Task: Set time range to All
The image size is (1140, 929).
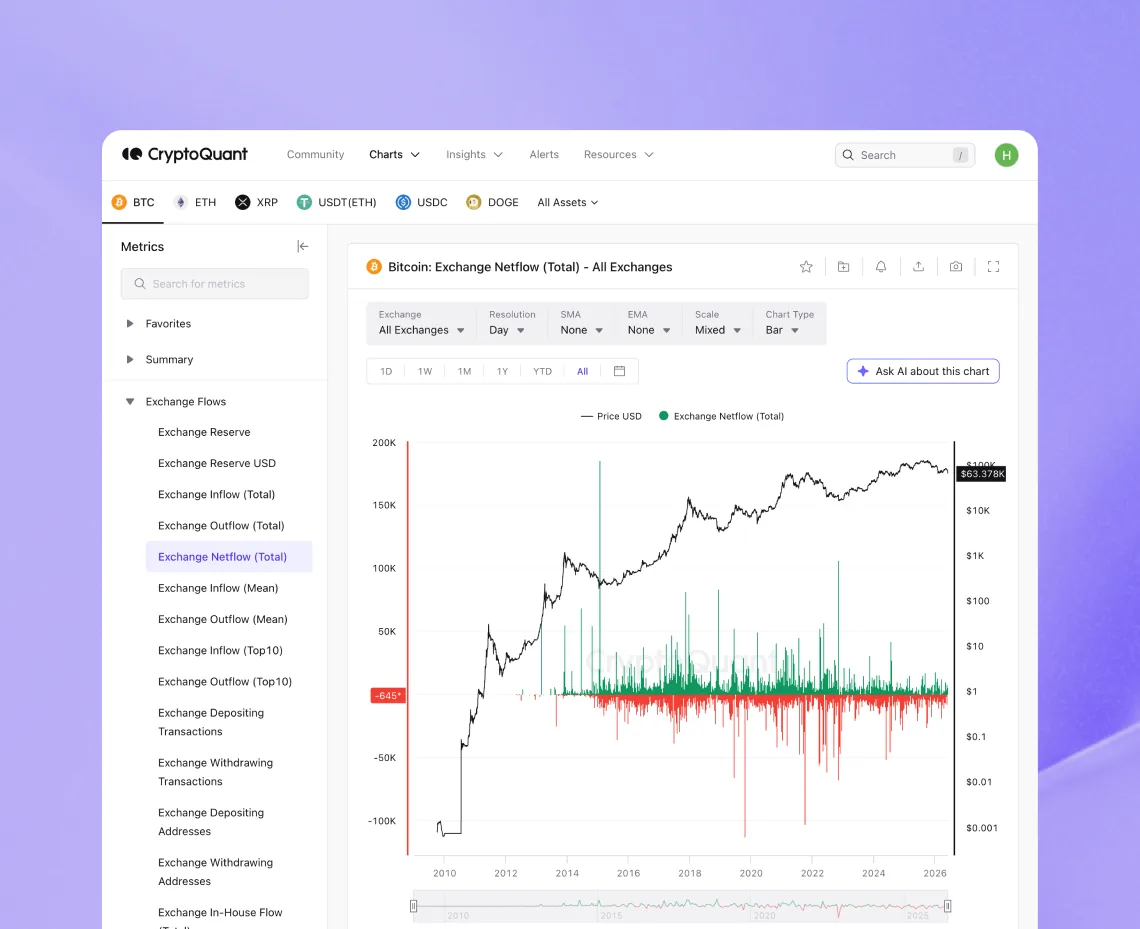Action: tap(582, 371)
